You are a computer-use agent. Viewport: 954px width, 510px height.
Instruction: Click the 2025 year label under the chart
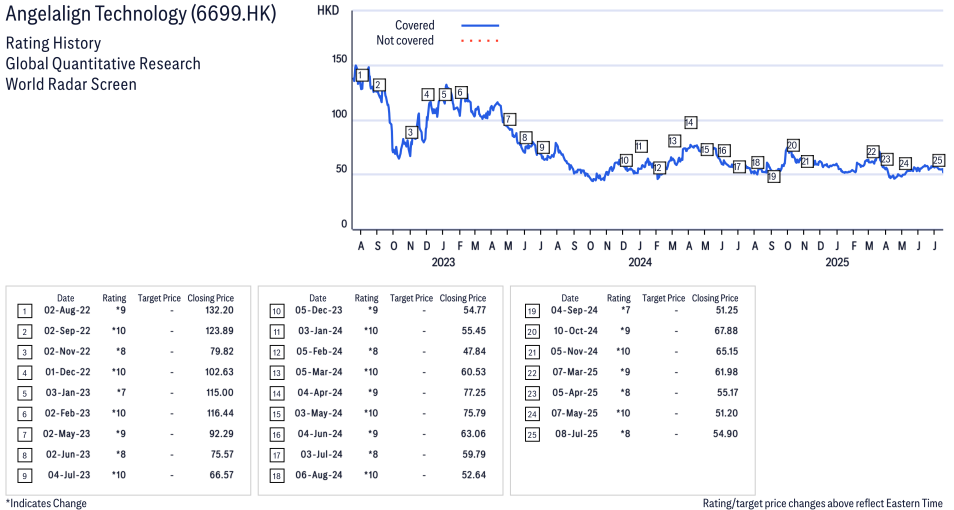point(837,262)
